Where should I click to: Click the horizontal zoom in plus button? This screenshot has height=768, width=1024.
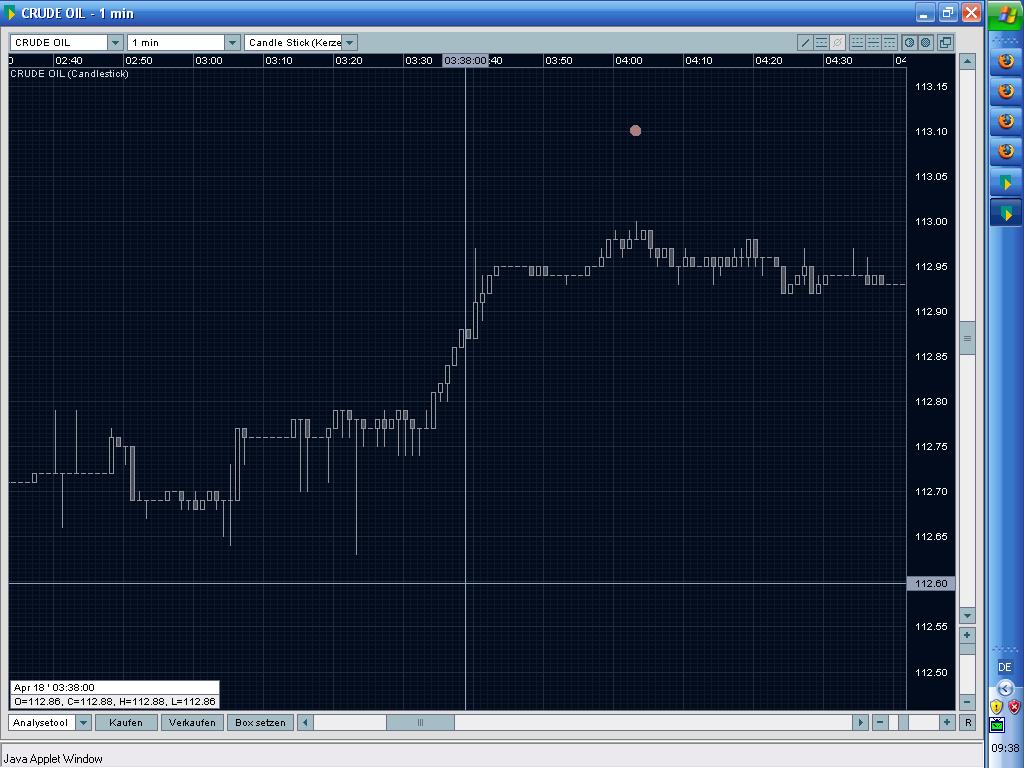point(946,722)
